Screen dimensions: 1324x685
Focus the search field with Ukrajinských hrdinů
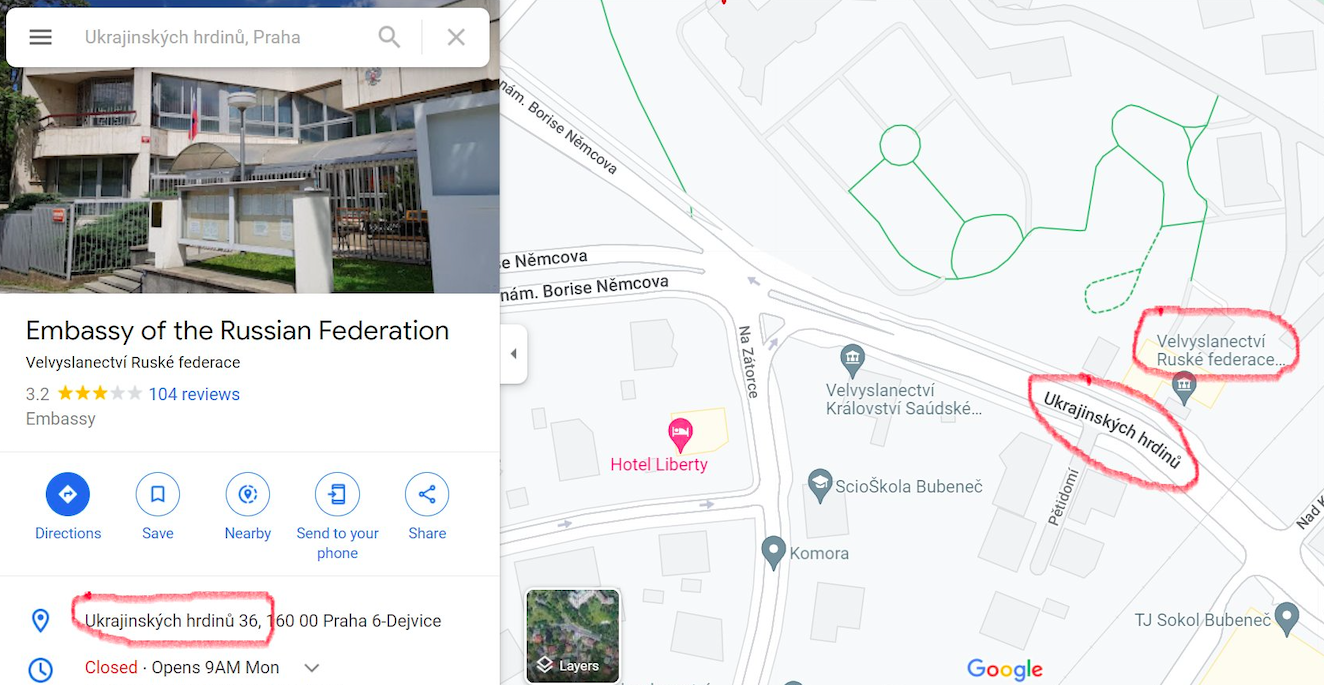(x=220, y=37)
